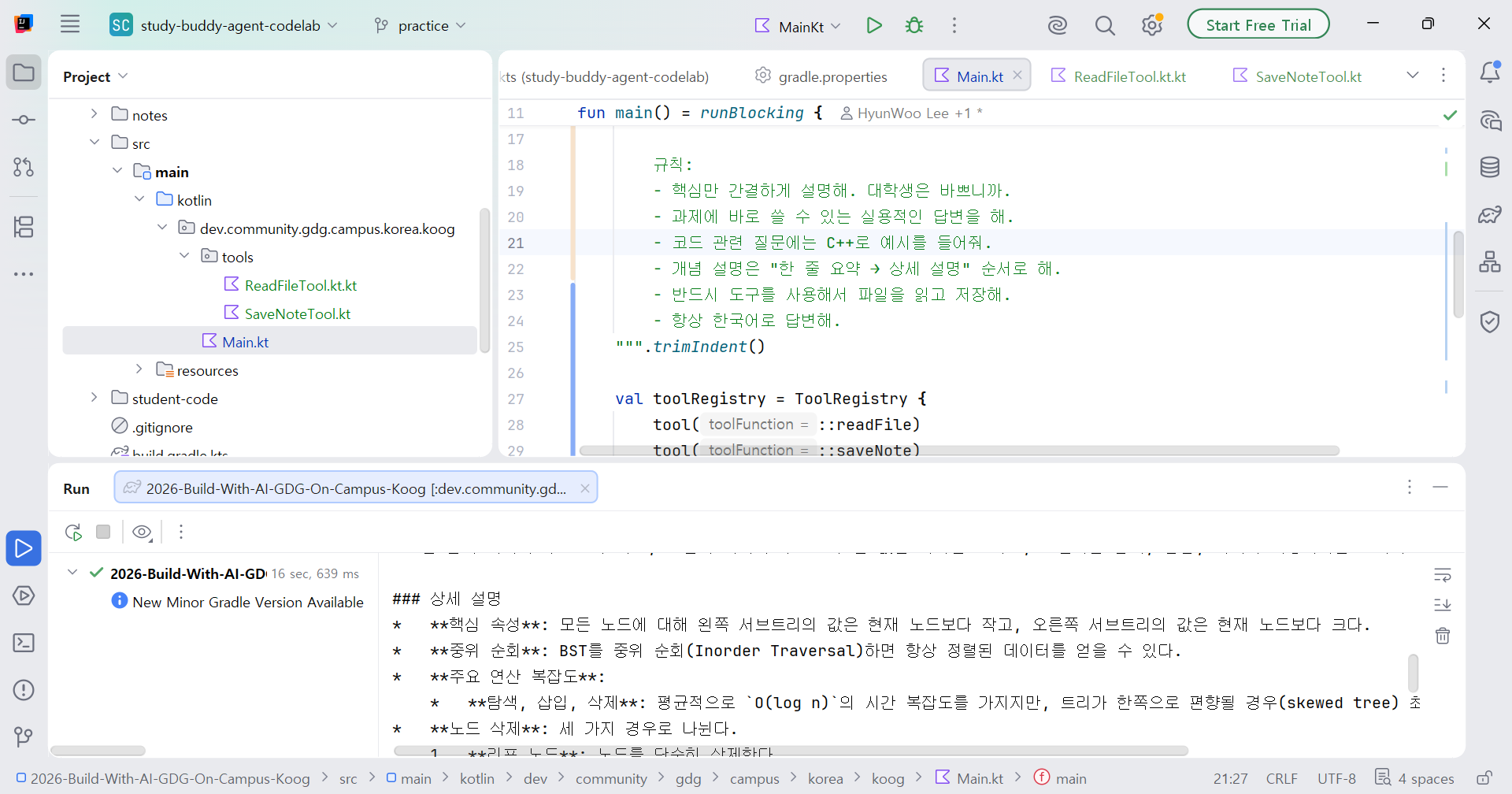
Task: Open the Notifications bell
Action: tap(1490, 72)
